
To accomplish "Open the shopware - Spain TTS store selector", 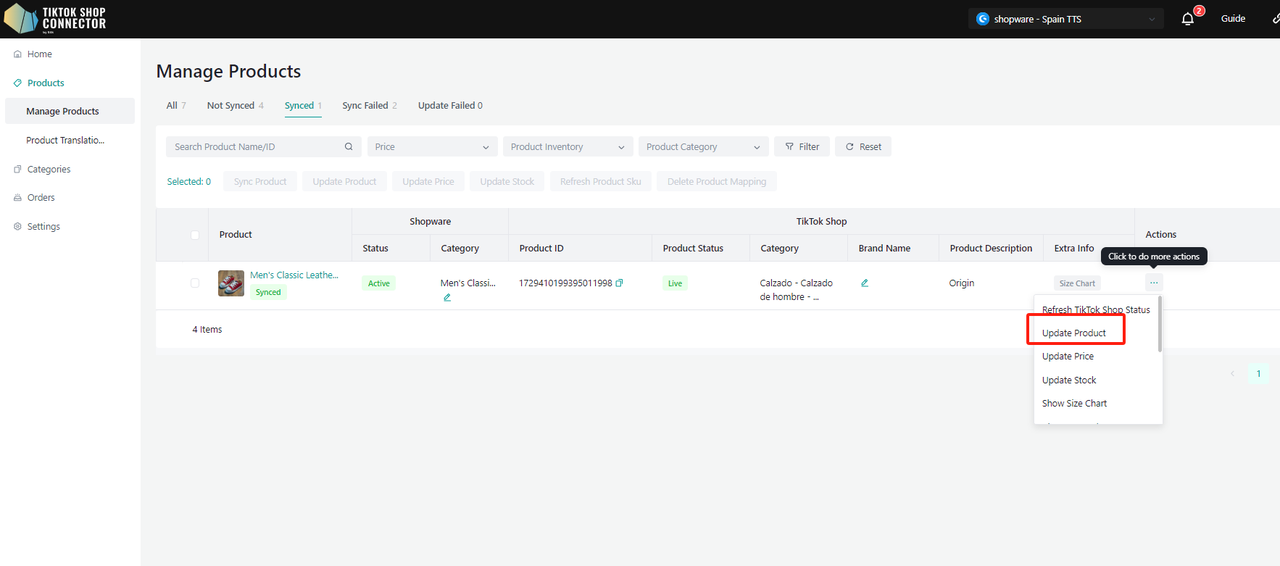I will (x=1065, y=19).
